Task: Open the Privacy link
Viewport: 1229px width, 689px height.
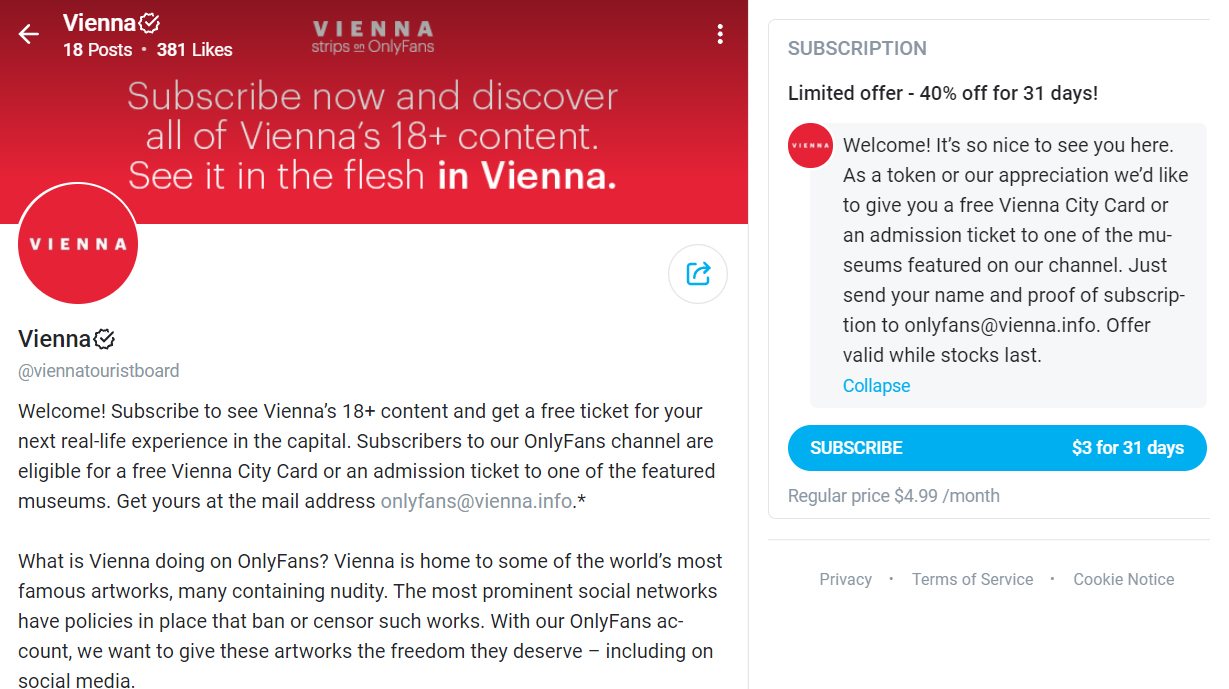Action: (x=845, y=579)
